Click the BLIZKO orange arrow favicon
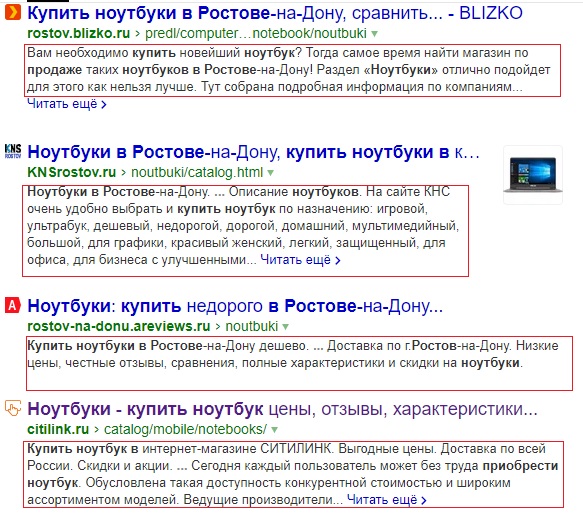The image size is (583, 513). [13, 13]
